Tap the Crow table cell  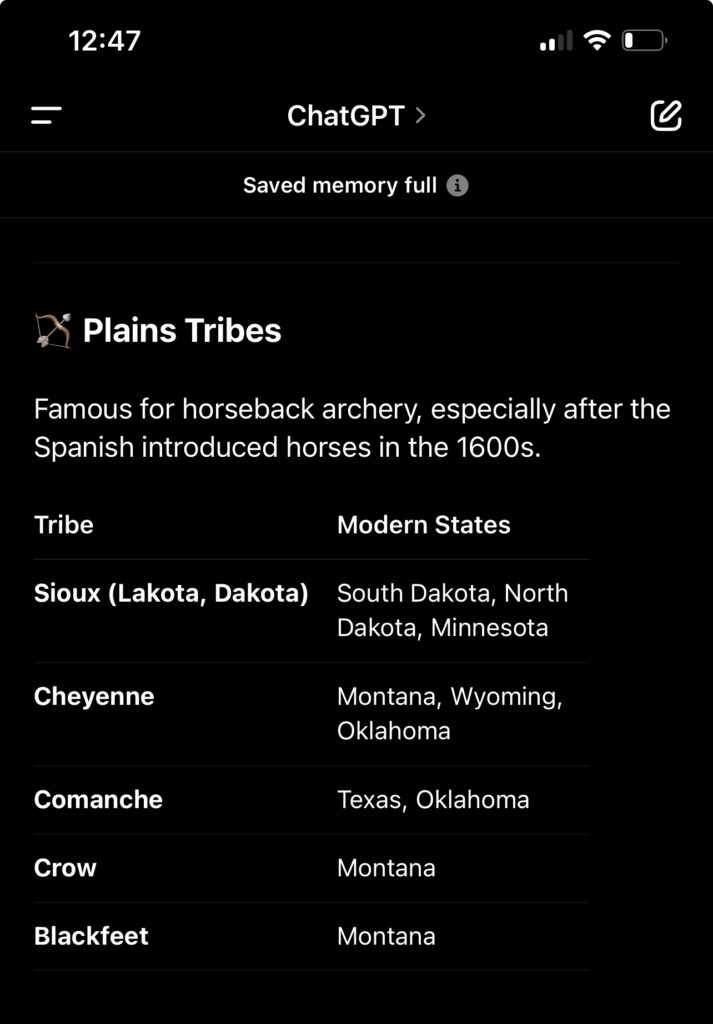65,867
